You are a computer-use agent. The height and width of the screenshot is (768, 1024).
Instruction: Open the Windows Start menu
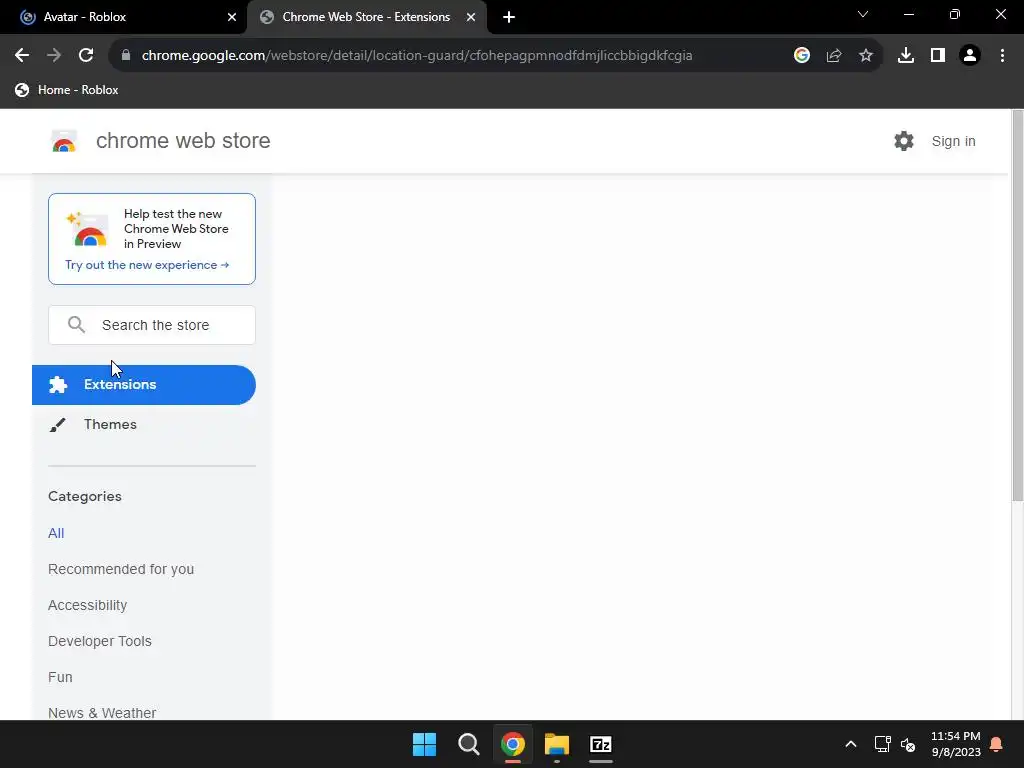(424, 744)
